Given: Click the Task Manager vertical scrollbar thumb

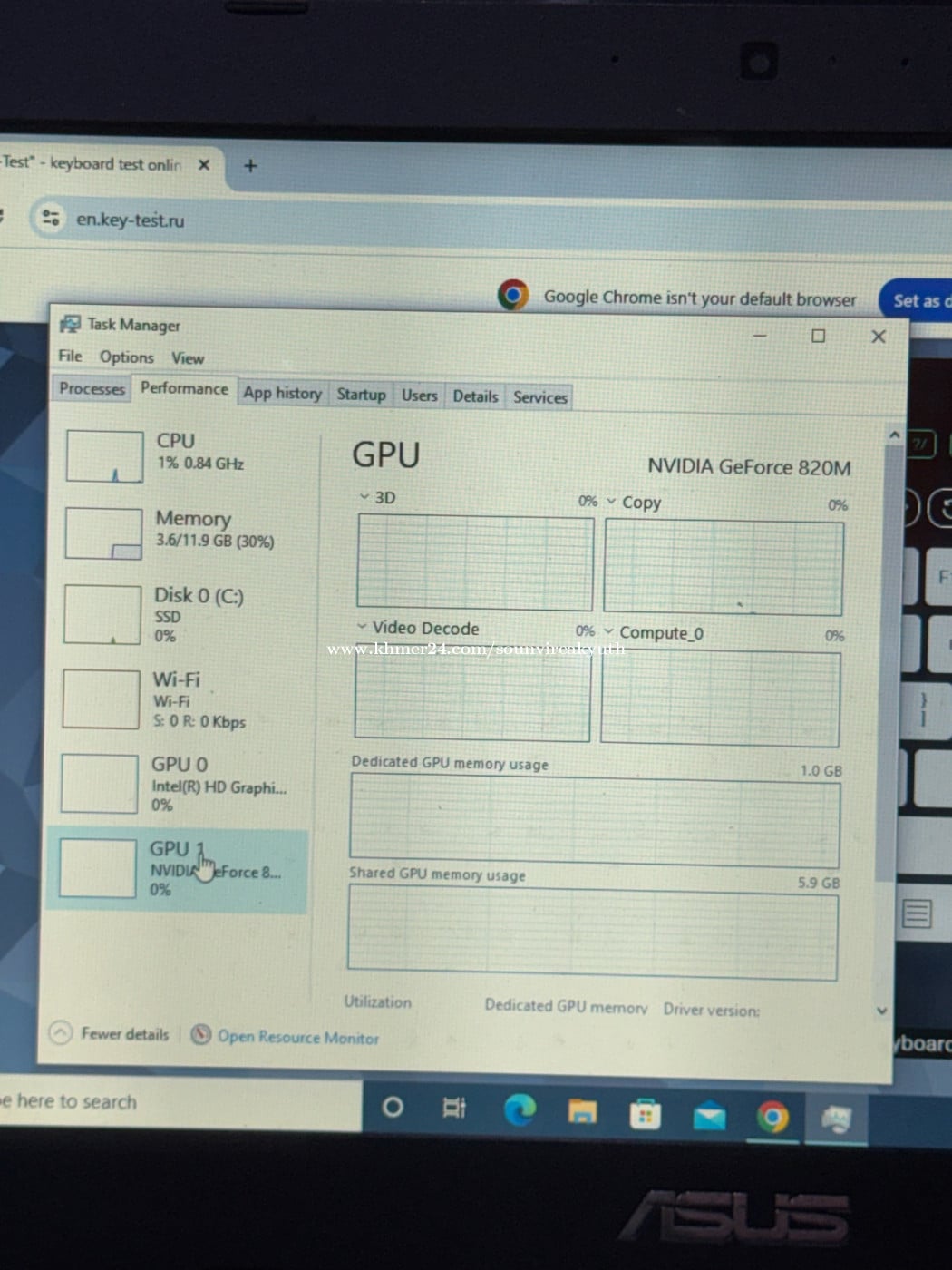Looking at the screenshot, I should pos(887,662).
